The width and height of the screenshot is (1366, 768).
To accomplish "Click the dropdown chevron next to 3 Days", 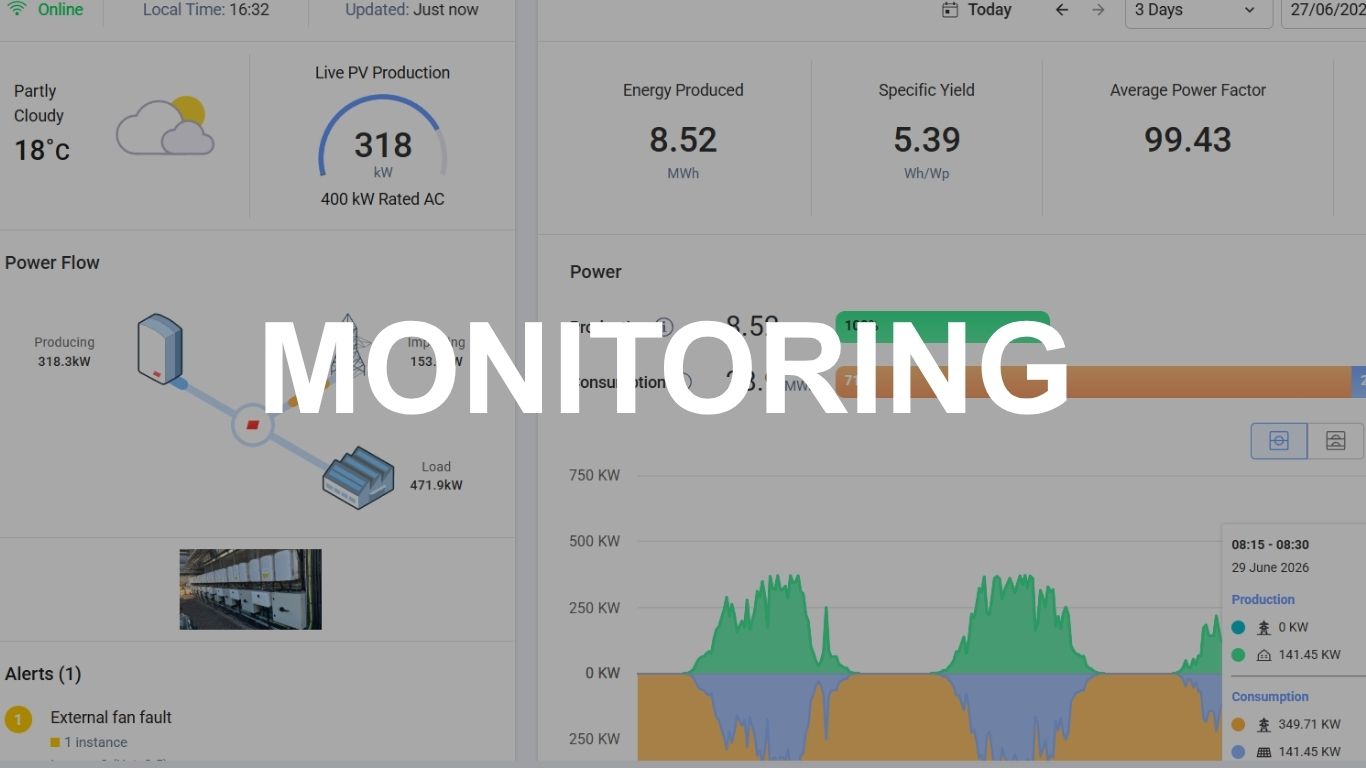I will tap(1250, 10).
